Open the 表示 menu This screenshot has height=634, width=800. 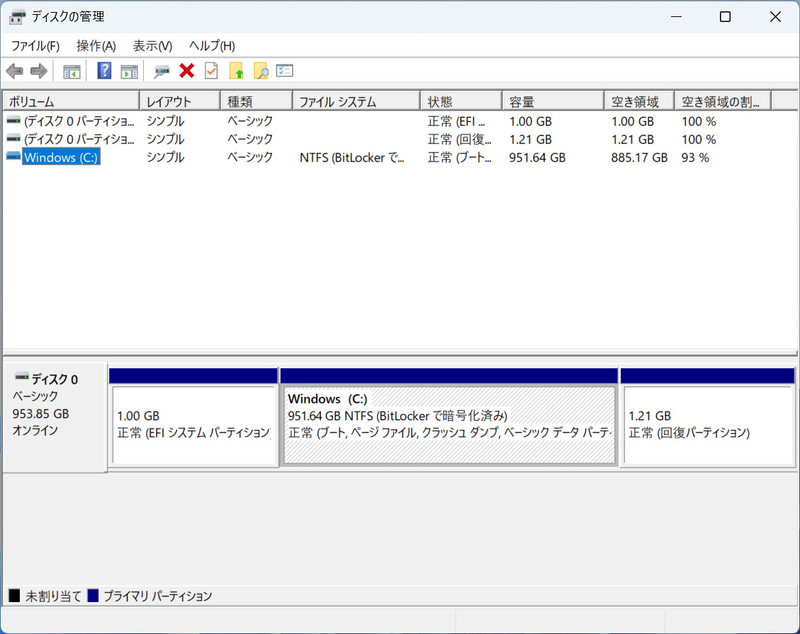(150, 45)
